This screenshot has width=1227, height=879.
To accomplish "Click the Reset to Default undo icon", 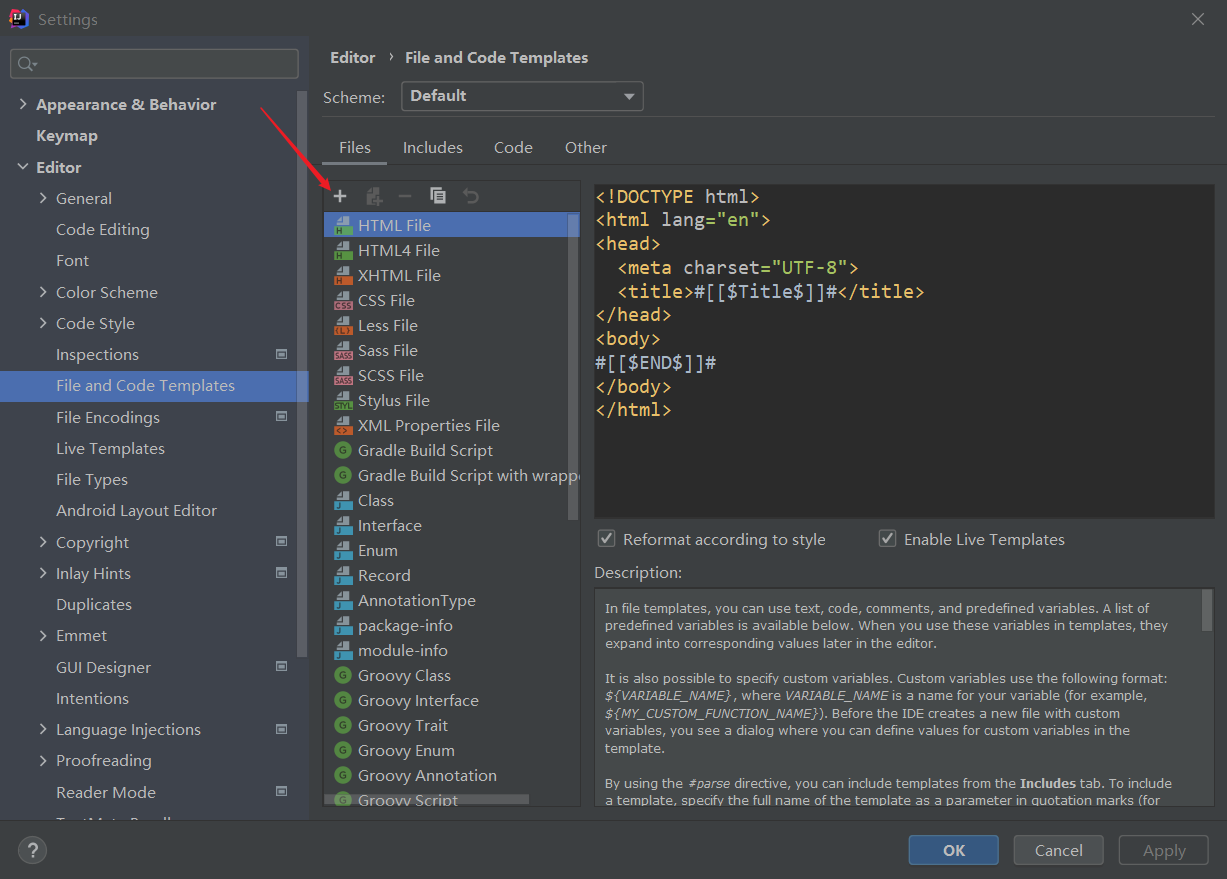I will point(471,196).
